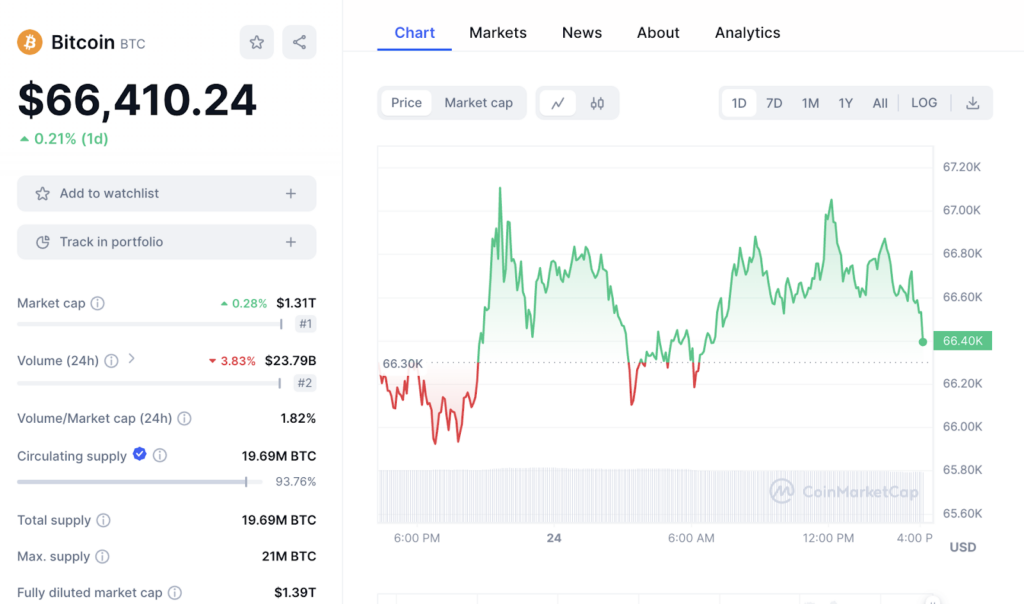Viewport: 1024px width, 604px height.
Task: Click info icon next to Volume (24h)
Action: (x=111, y=360)
